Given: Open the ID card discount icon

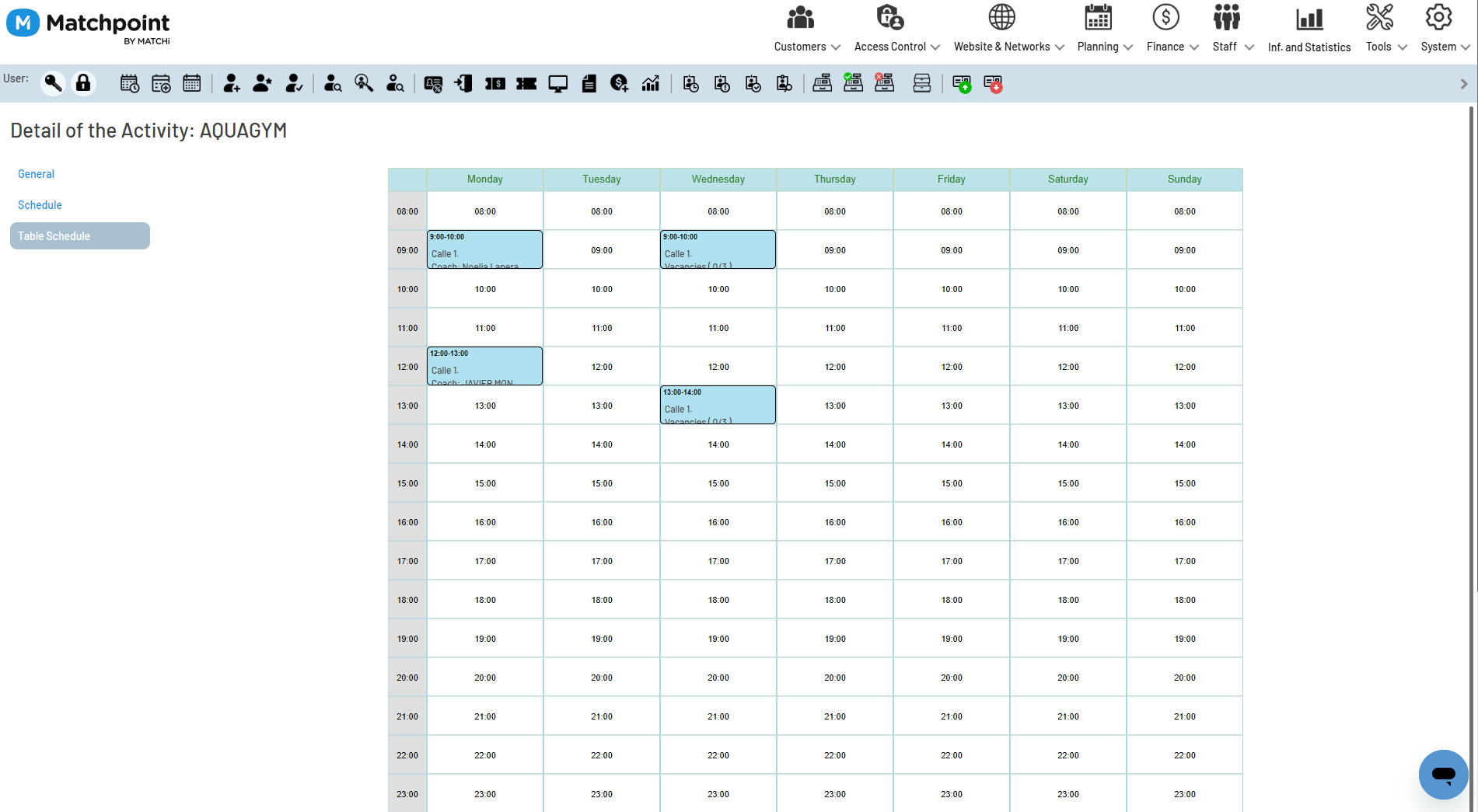Looking at the screenshot, I should click(433, 83).
